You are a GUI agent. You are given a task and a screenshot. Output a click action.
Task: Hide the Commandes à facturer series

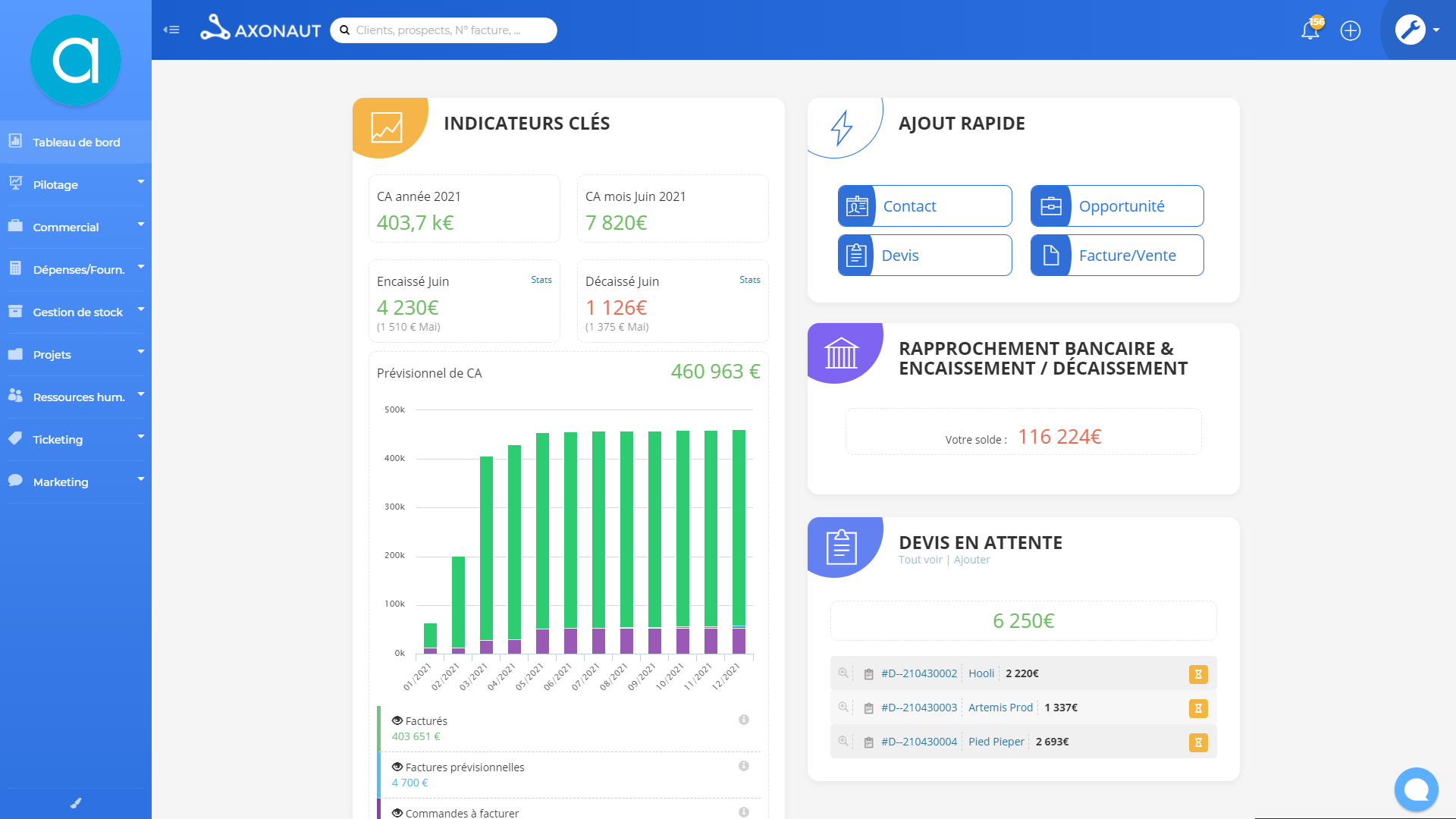pos(397,813)
